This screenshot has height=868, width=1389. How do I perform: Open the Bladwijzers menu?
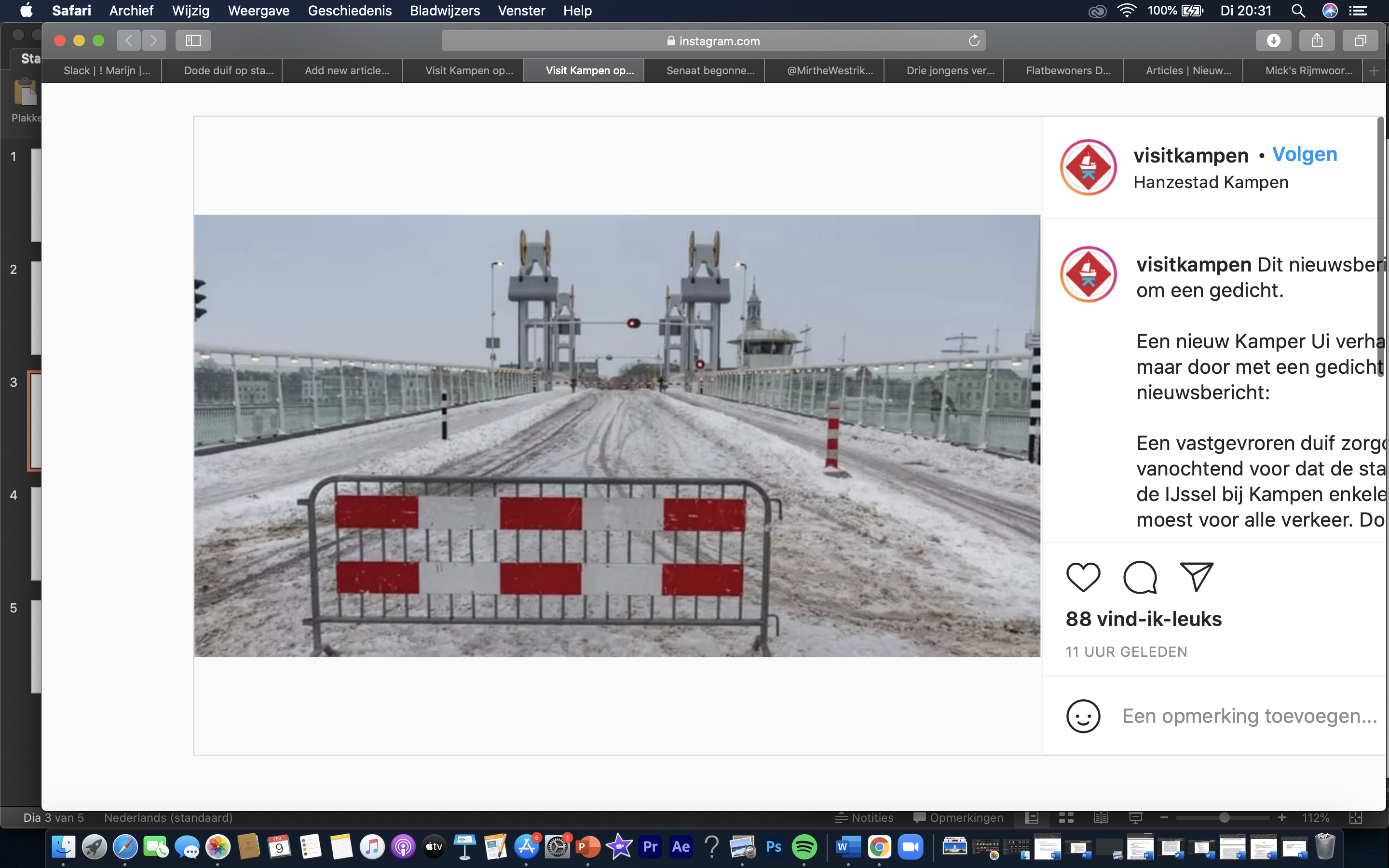click(x=444, y=10)
